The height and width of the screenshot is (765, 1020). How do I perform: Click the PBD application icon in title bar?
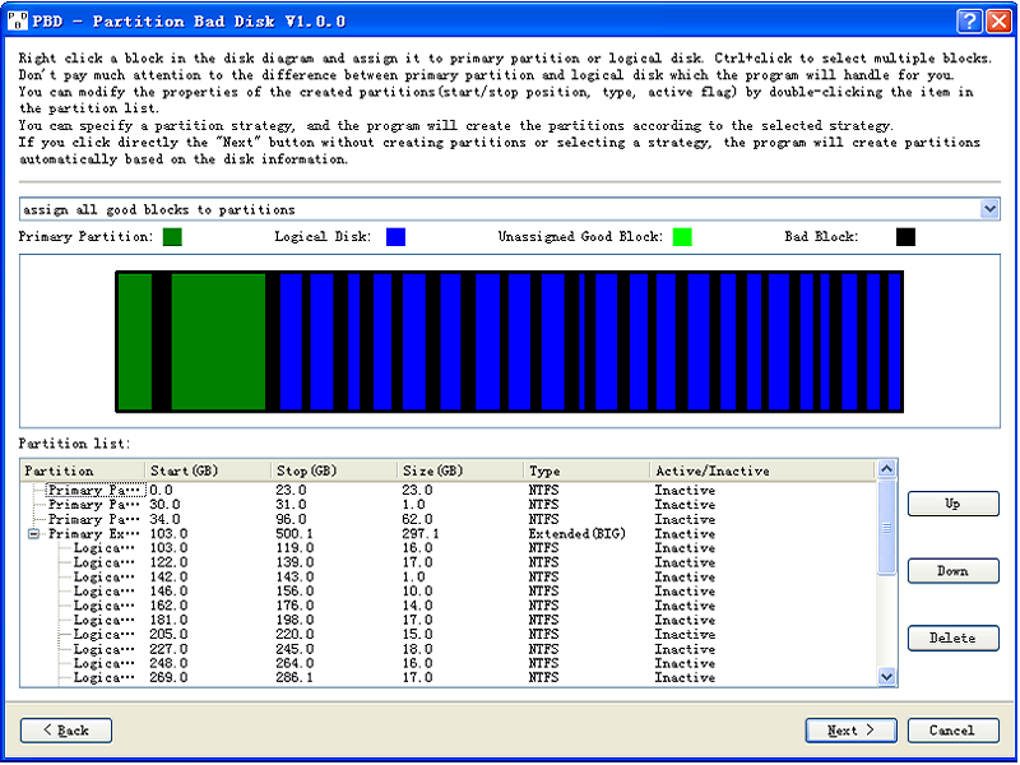[17, 20]
